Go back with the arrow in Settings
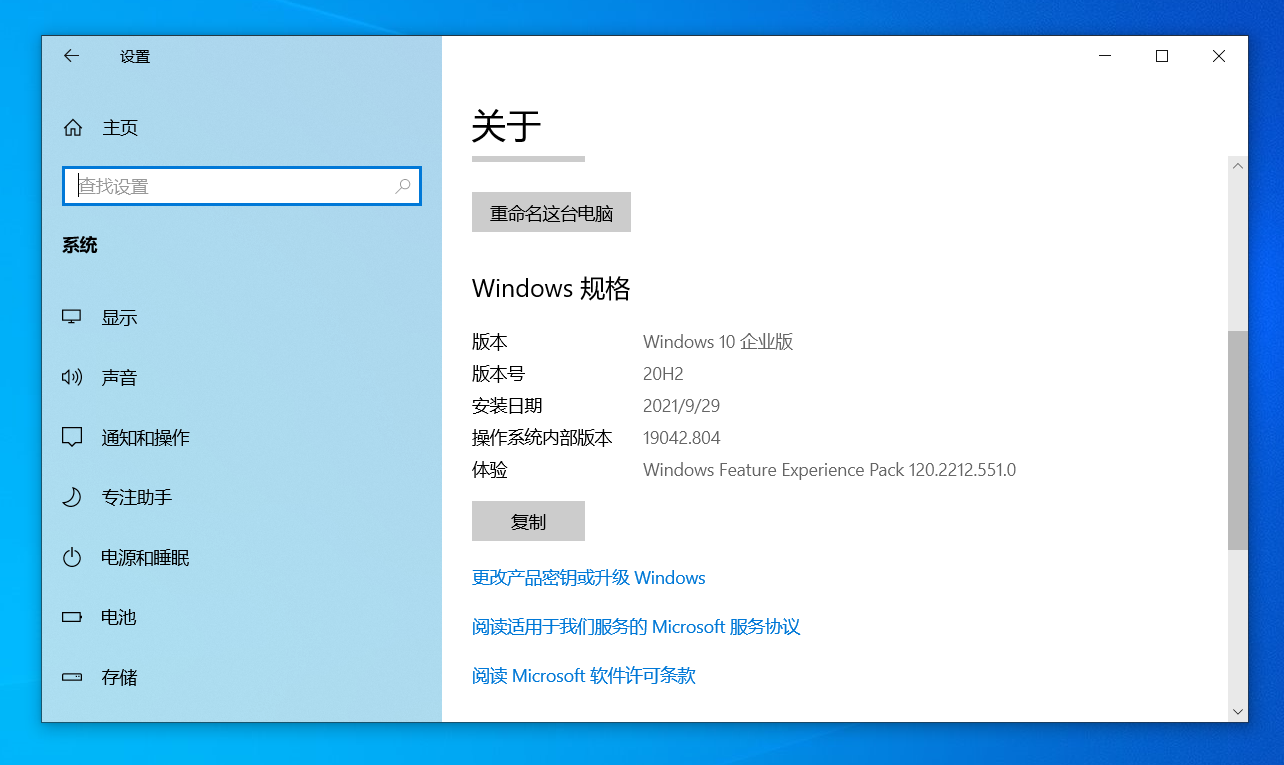Image resolution: width=1284 pixels, height=765 pixels. tap(71, 56)
